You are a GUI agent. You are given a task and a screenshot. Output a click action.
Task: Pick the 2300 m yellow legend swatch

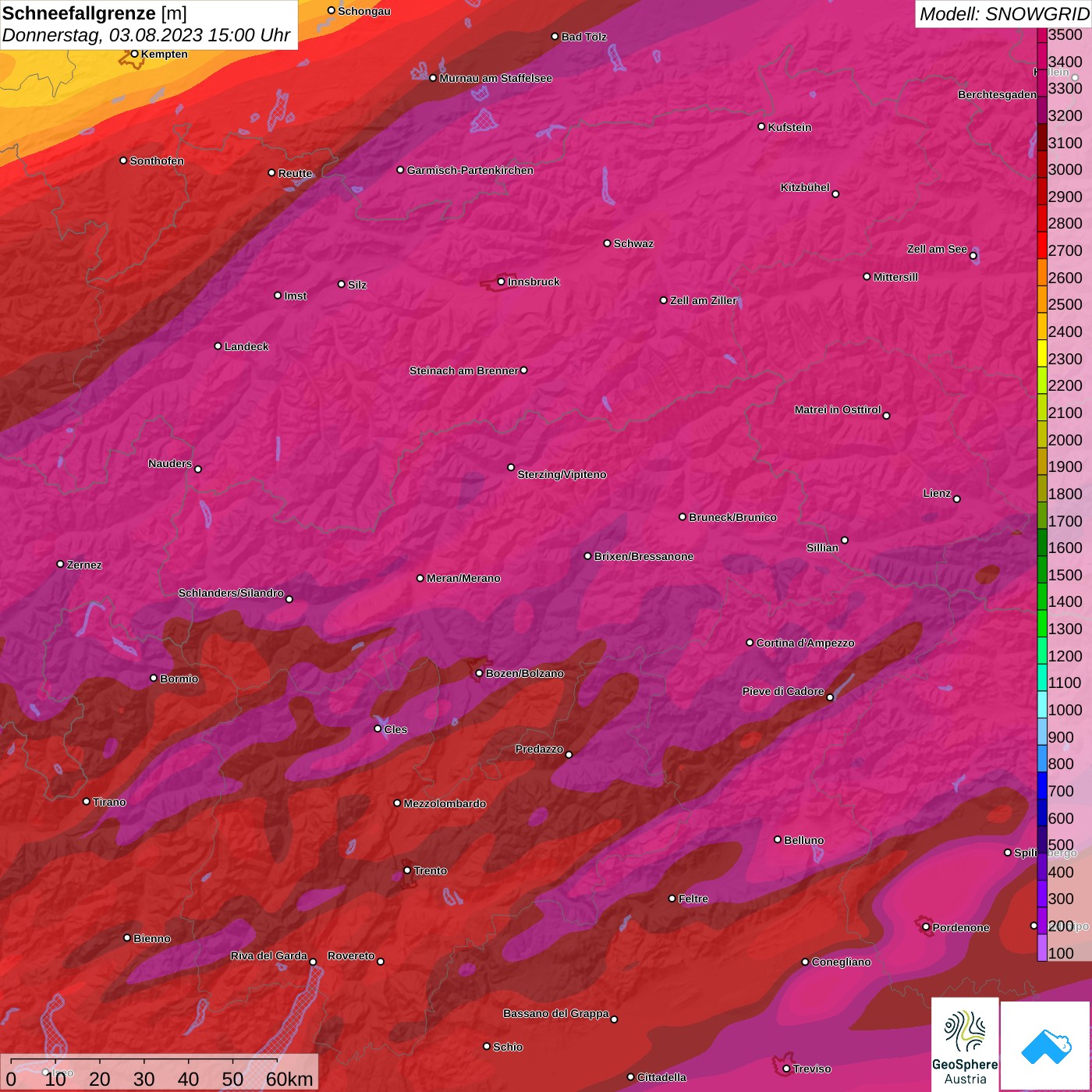pyautogui.click(x=1042, y=353)
